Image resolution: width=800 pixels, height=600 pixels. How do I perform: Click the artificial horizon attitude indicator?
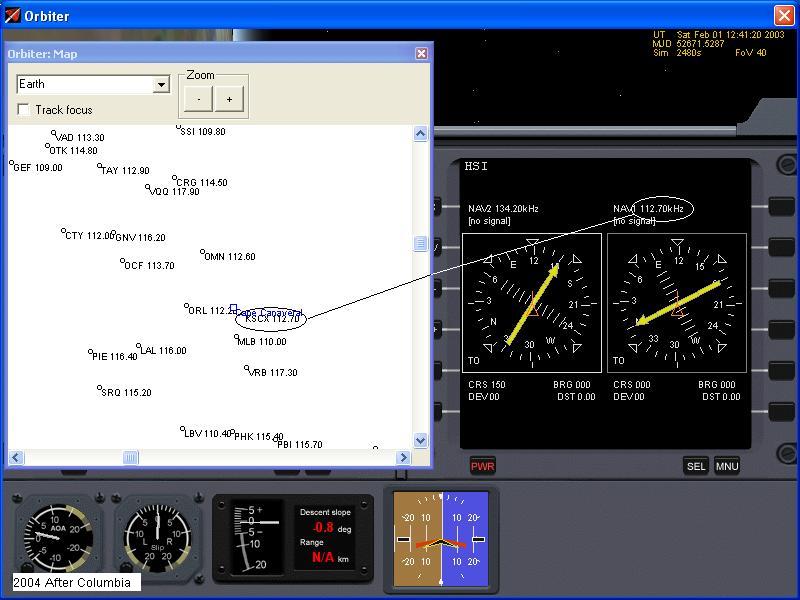tap(441, 539)
